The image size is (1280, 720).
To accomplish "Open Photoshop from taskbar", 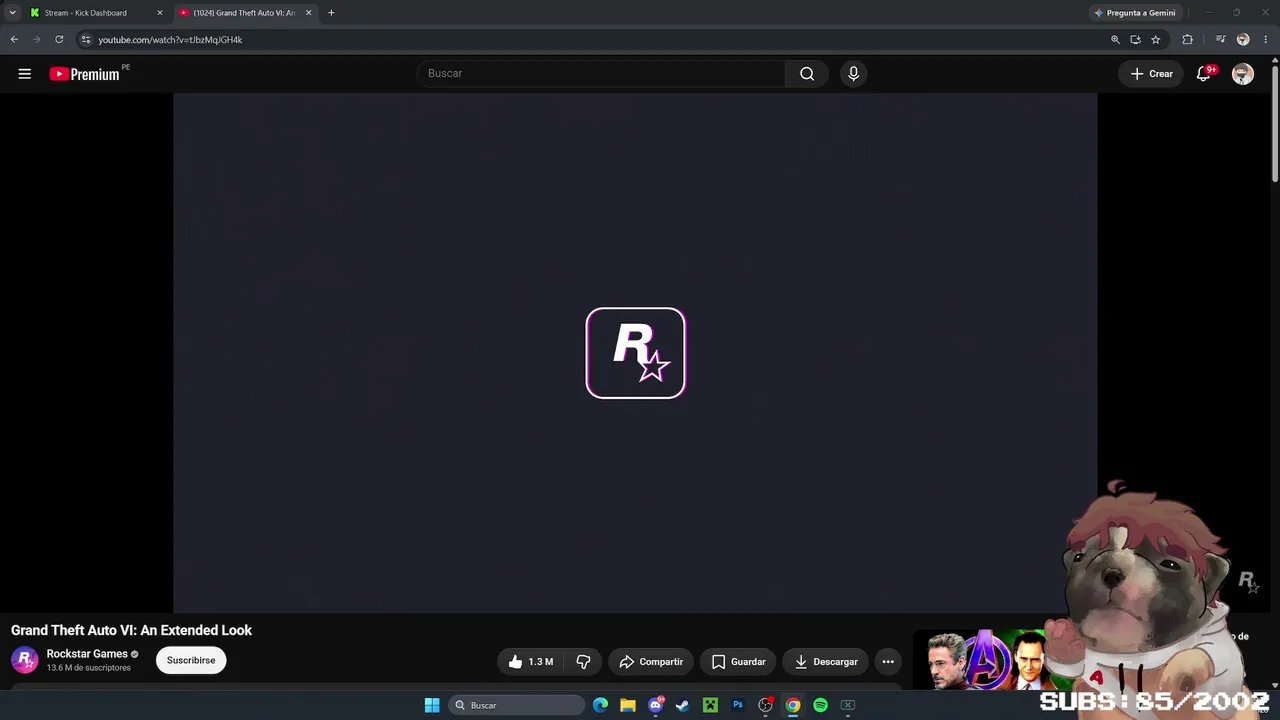I will click(x=738, y=705).
